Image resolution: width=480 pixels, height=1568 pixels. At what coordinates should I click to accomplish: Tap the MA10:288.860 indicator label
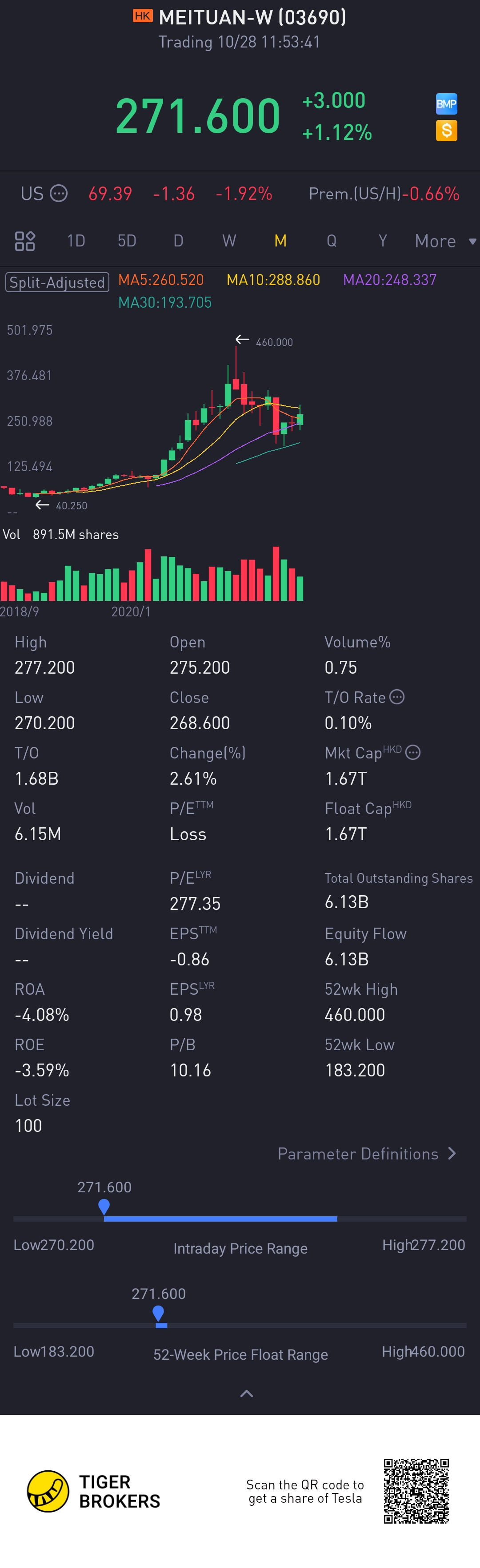(x=273, y=280)
